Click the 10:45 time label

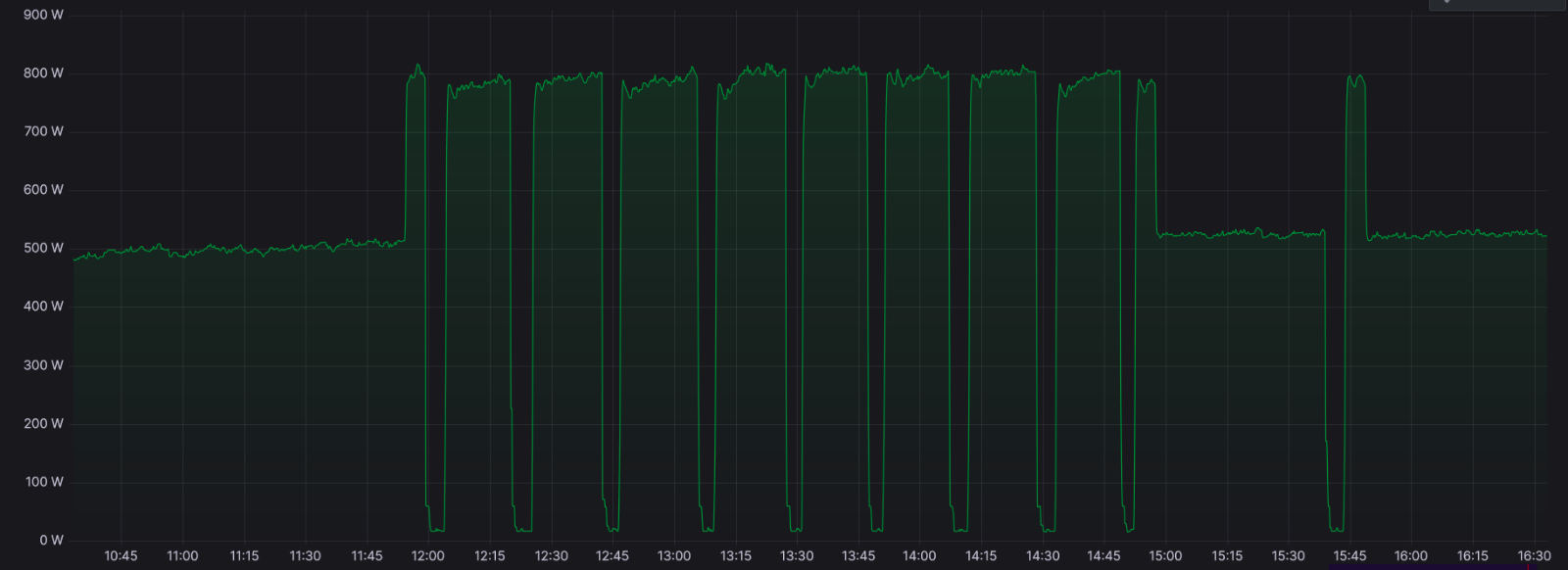click(x=121, y=556)
